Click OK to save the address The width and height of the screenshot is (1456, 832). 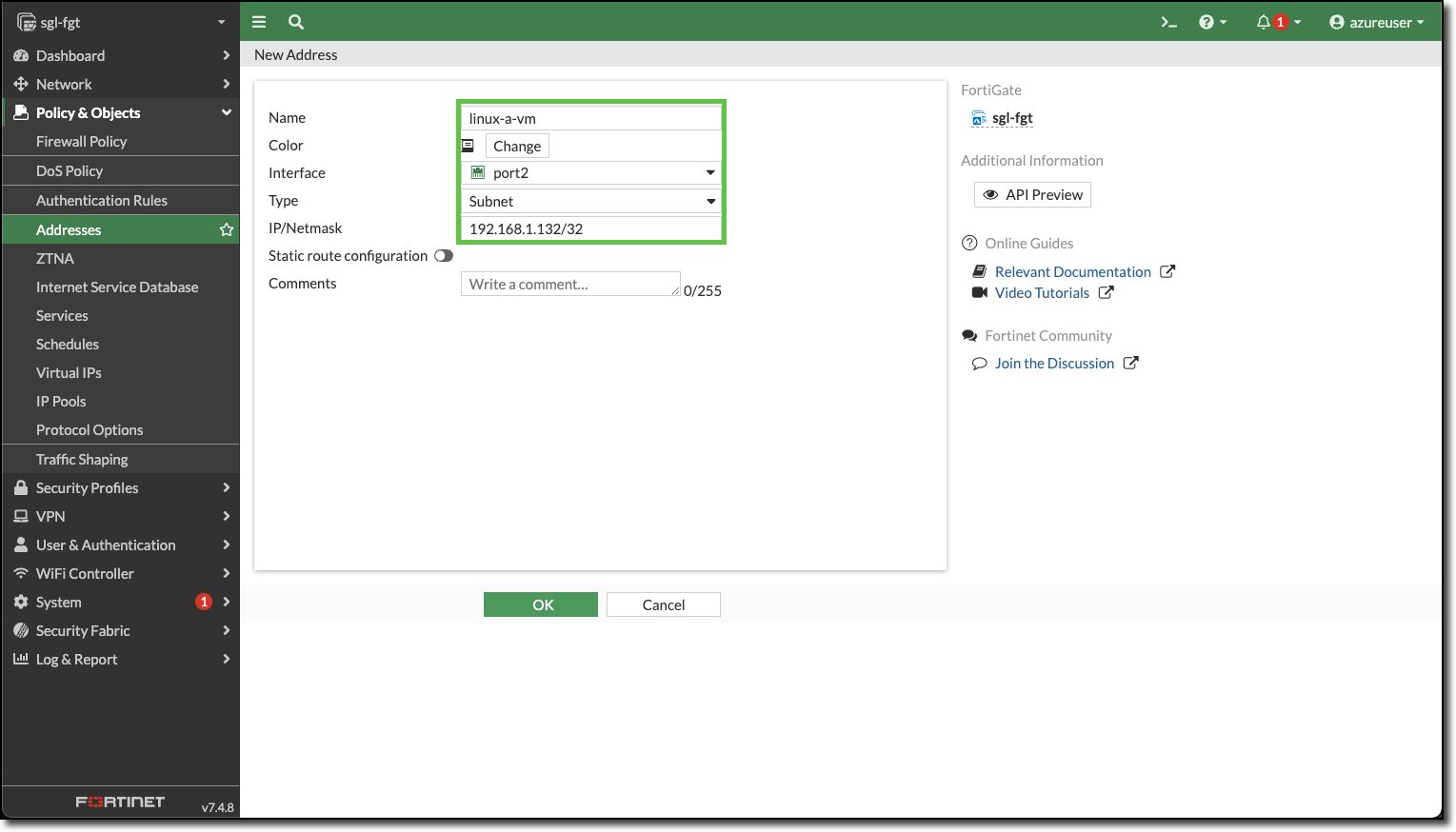[540, 604]
